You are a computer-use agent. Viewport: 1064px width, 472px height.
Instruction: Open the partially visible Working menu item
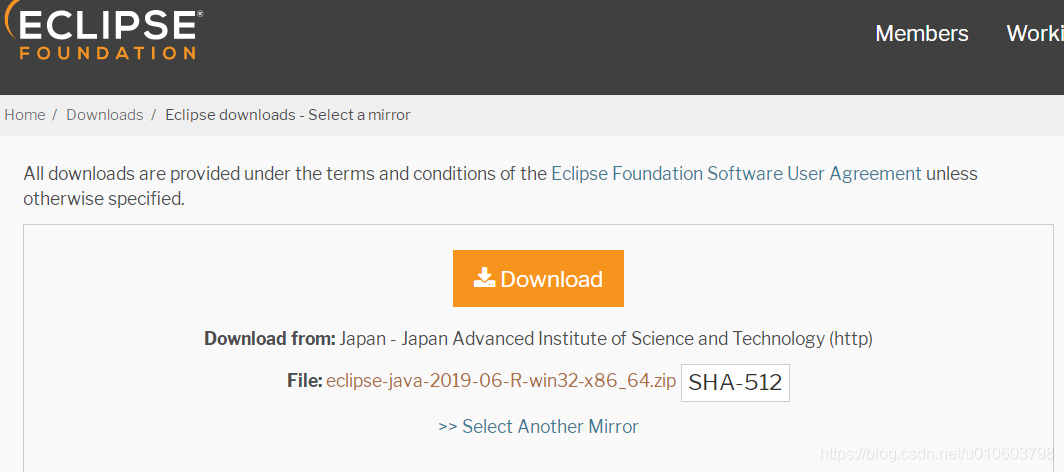(x=1035, y=33)
